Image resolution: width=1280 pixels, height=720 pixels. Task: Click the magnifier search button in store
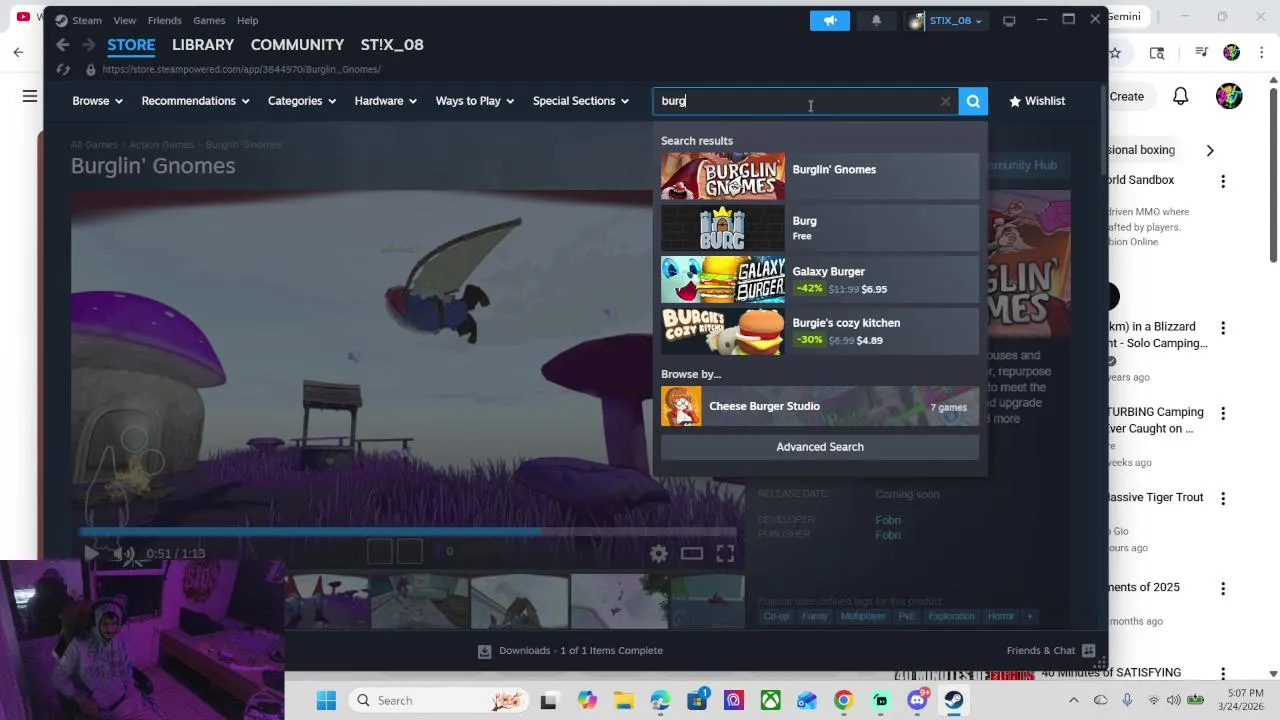coord(973,101)
